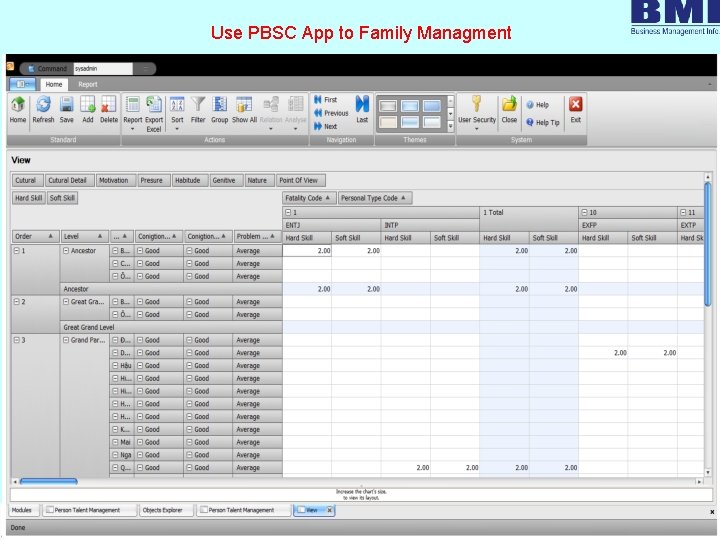Go to First record
Screen dimensions: 720x540
click(326, 100)
